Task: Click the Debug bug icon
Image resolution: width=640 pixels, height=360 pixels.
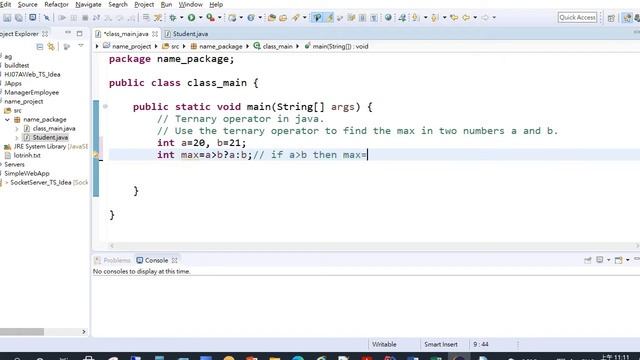Action: point(173,18)
